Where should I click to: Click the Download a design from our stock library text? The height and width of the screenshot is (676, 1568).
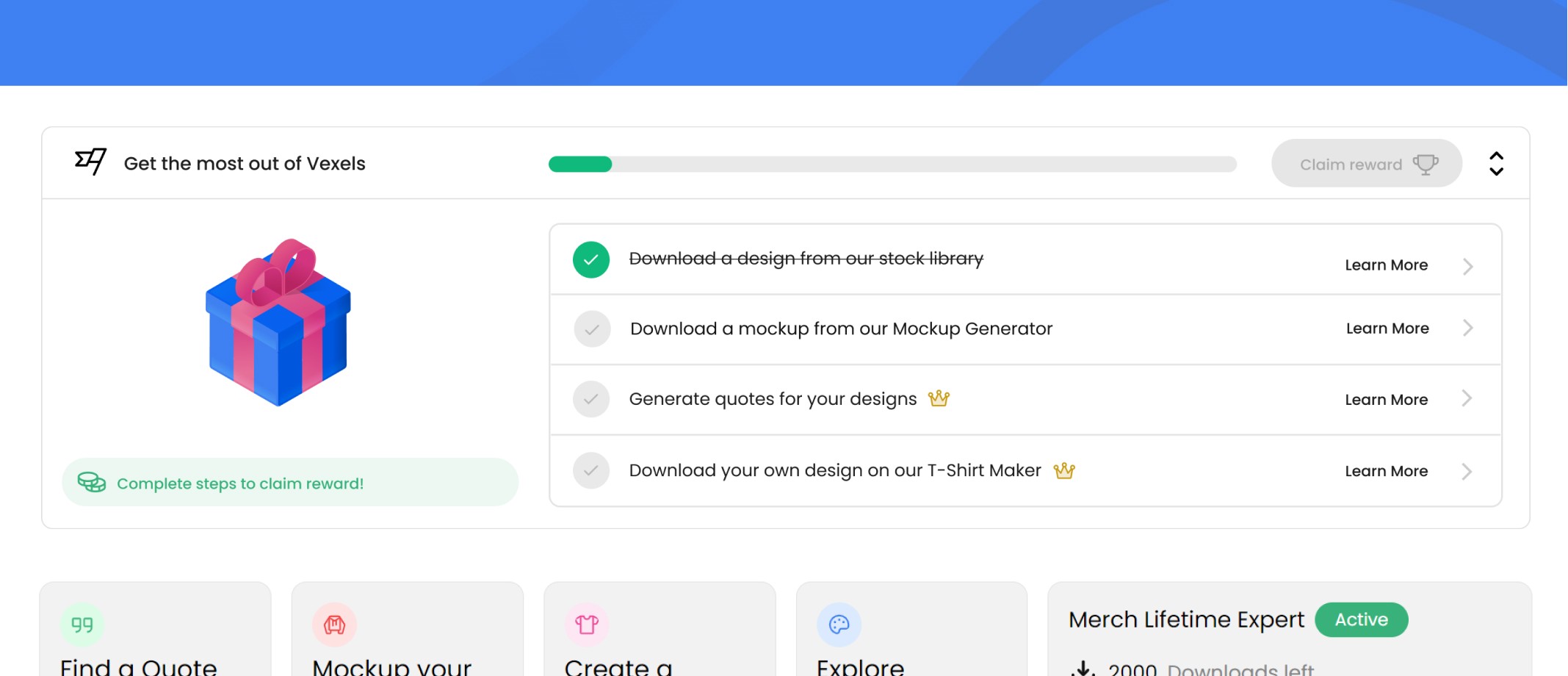pos(806,259)
